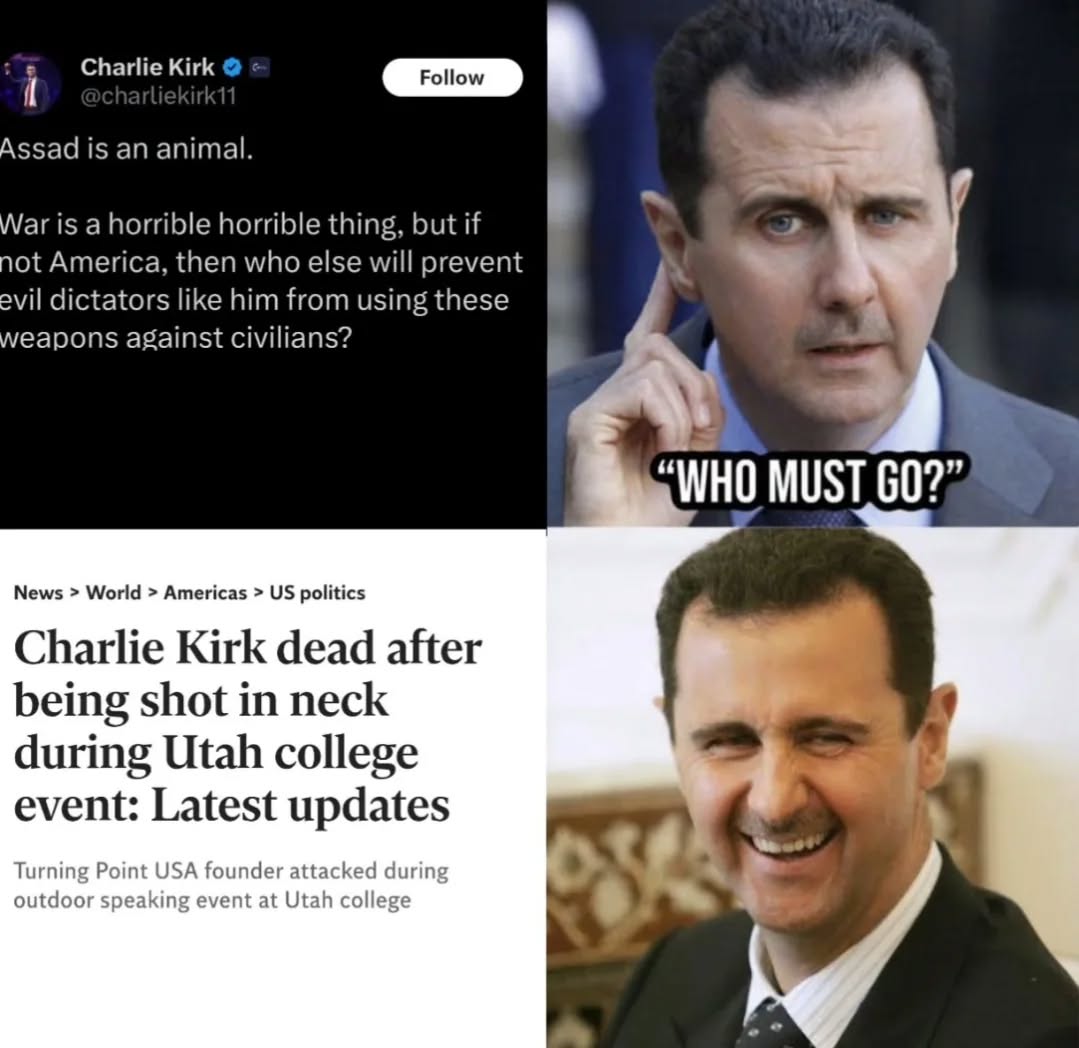Go to the News breadcrumb
1079x1048 pixels.
click(x=39, y=592)
